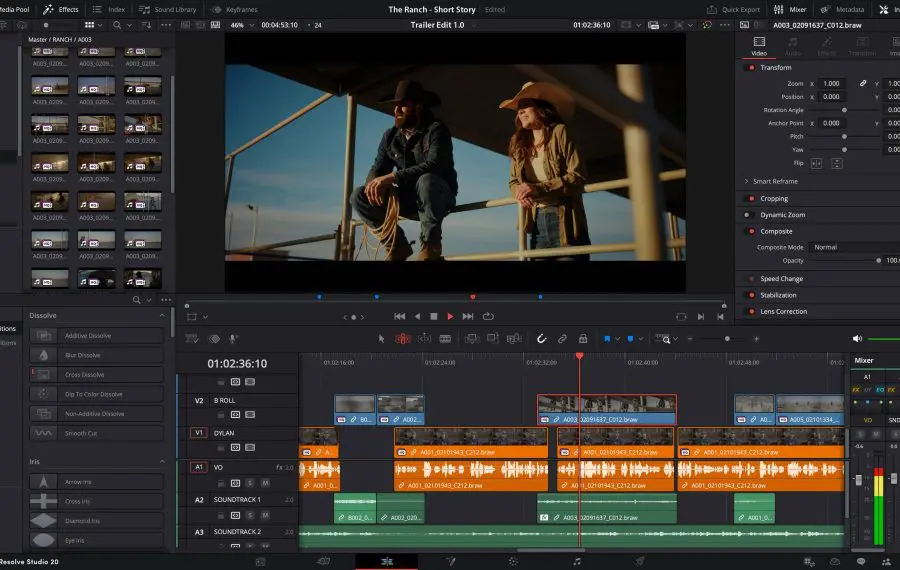Open the marker color dropdown arrow
Screen dimensions: 900x570
click(x=641, y=339)
